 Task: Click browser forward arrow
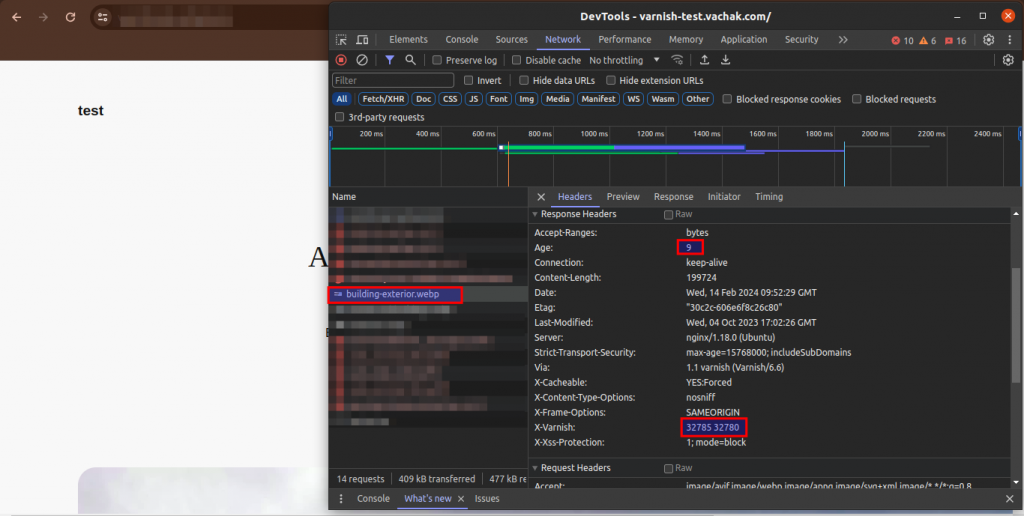(x=44, y=17)
